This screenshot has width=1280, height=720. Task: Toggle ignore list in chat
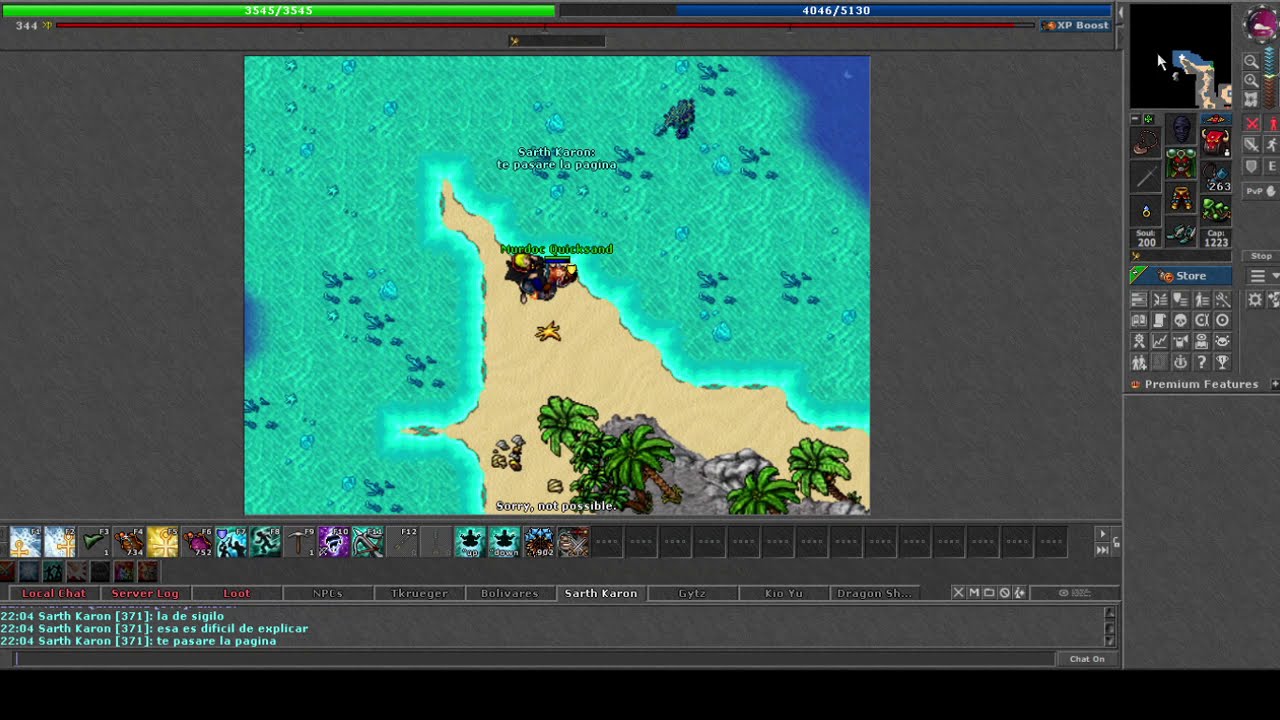click(1004, 593)
